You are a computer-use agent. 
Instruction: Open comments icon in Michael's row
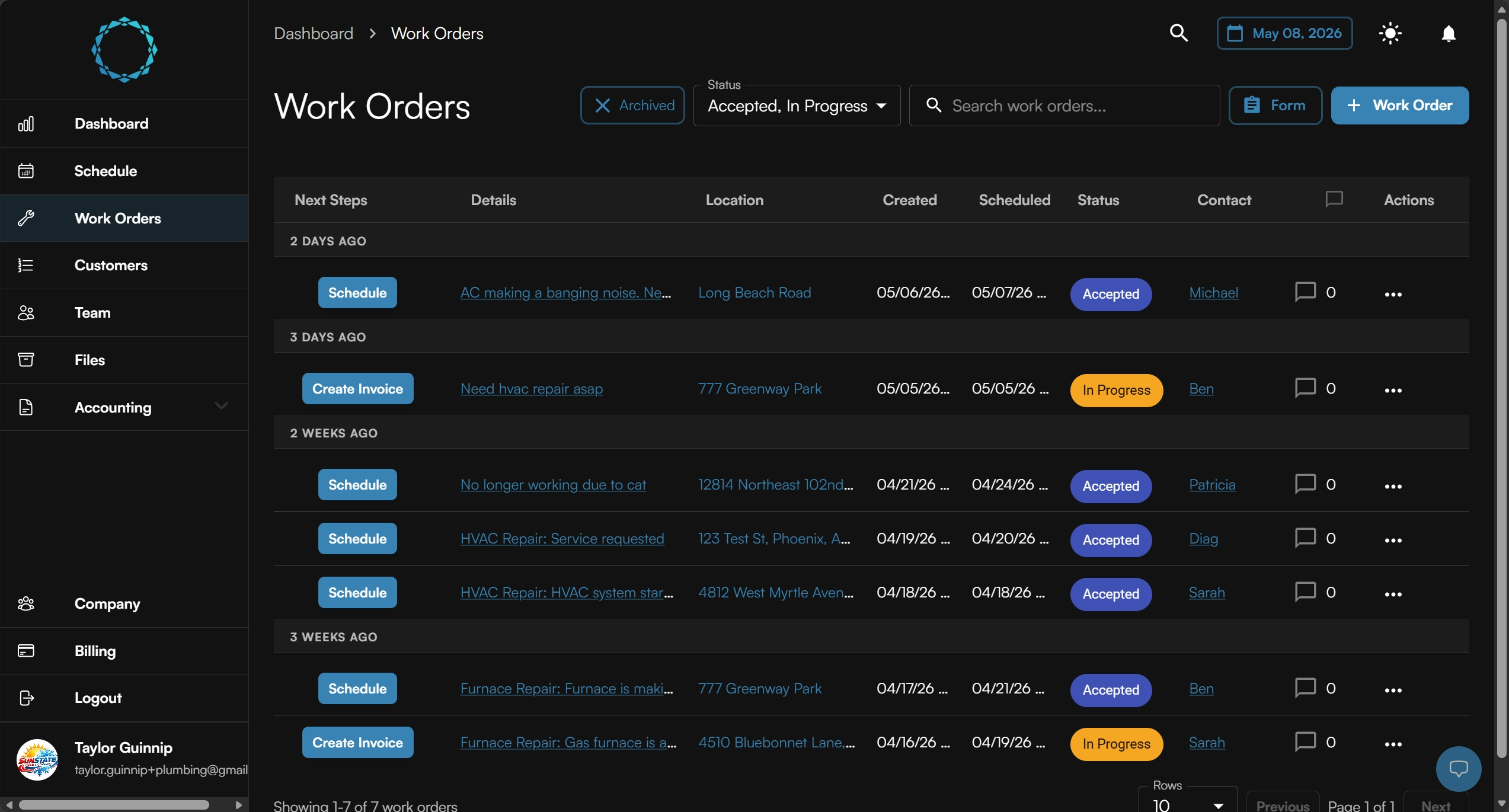[1305, 292]
